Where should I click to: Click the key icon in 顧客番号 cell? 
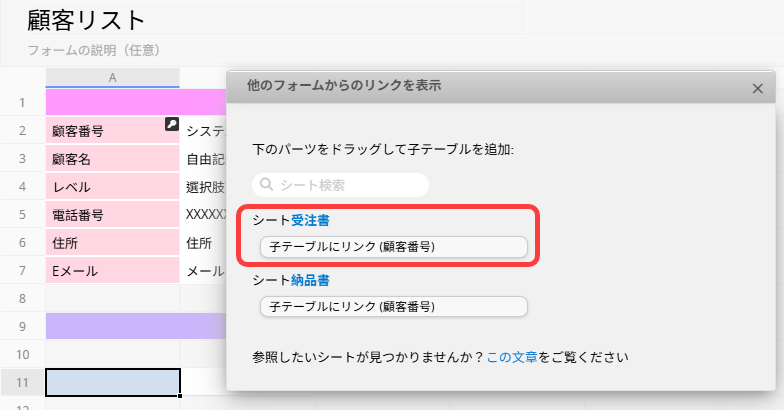click(172, 124)
